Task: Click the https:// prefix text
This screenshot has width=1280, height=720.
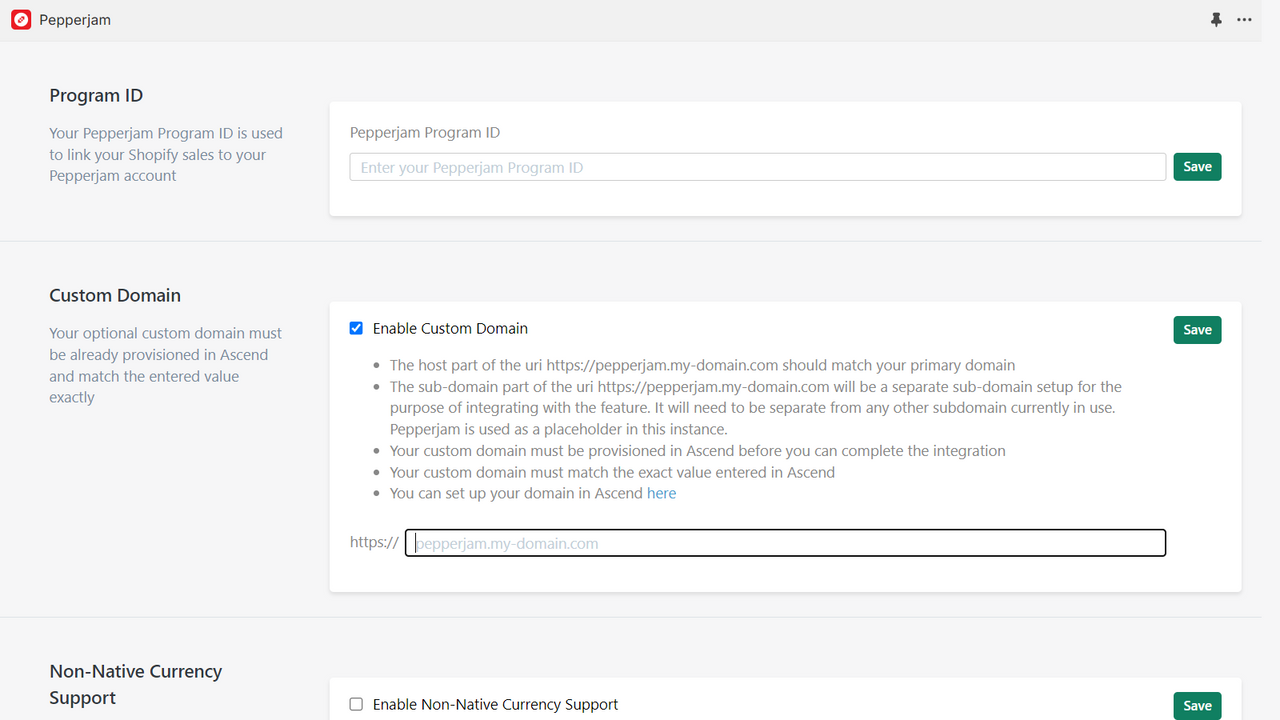Action: [x=374, y=542]
